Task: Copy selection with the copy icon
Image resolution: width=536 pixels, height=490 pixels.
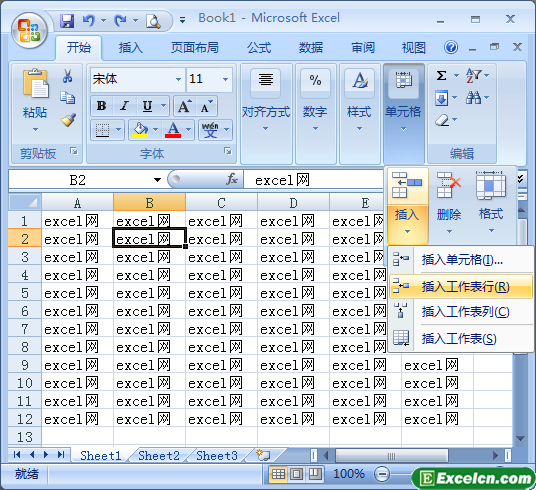Action: click(x=68, y=97)
